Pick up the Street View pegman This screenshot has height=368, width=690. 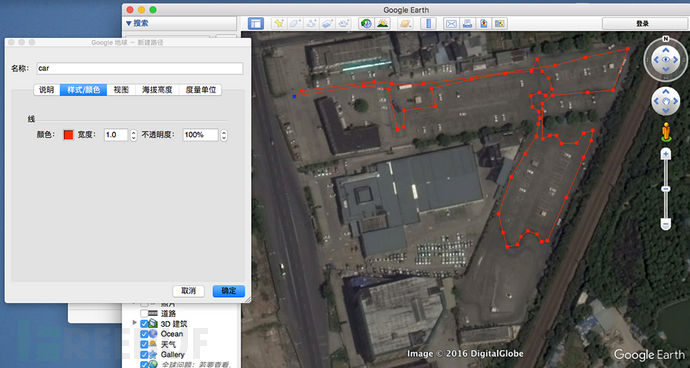click(x=665, y=132)
